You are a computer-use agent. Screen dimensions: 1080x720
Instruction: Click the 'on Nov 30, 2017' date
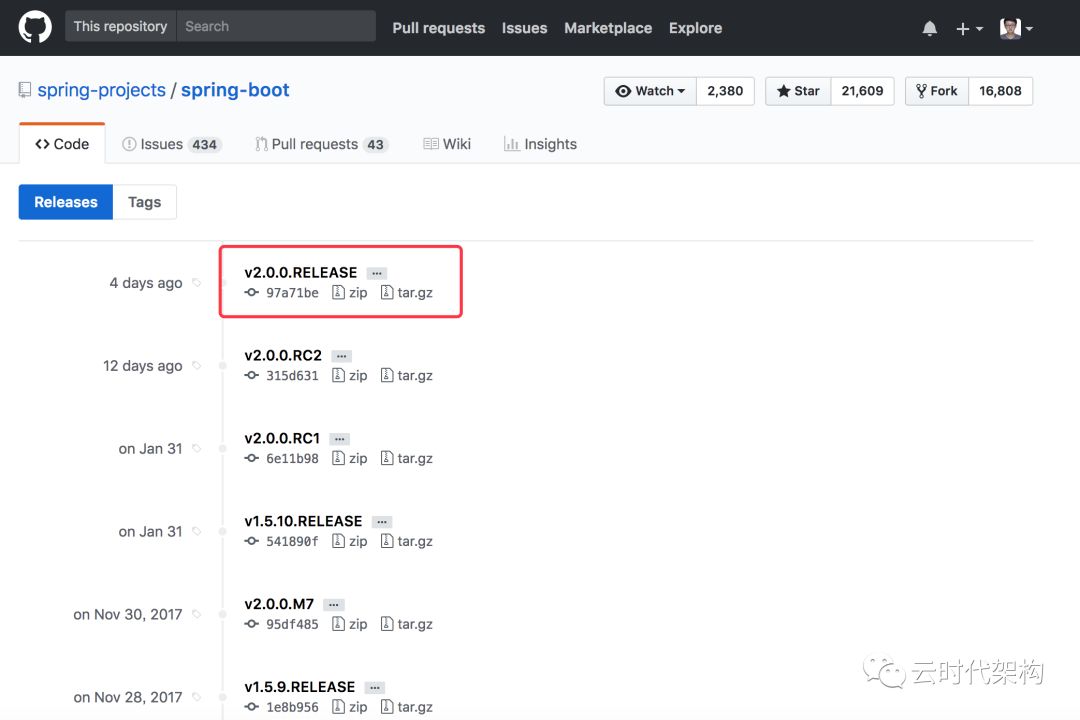click(127, 614)
